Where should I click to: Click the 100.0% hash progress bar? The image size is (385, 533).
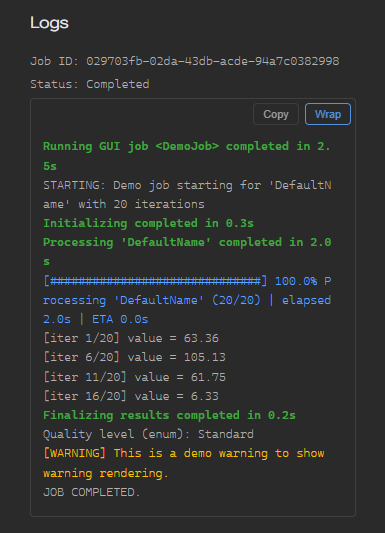(x=155, y=281)
